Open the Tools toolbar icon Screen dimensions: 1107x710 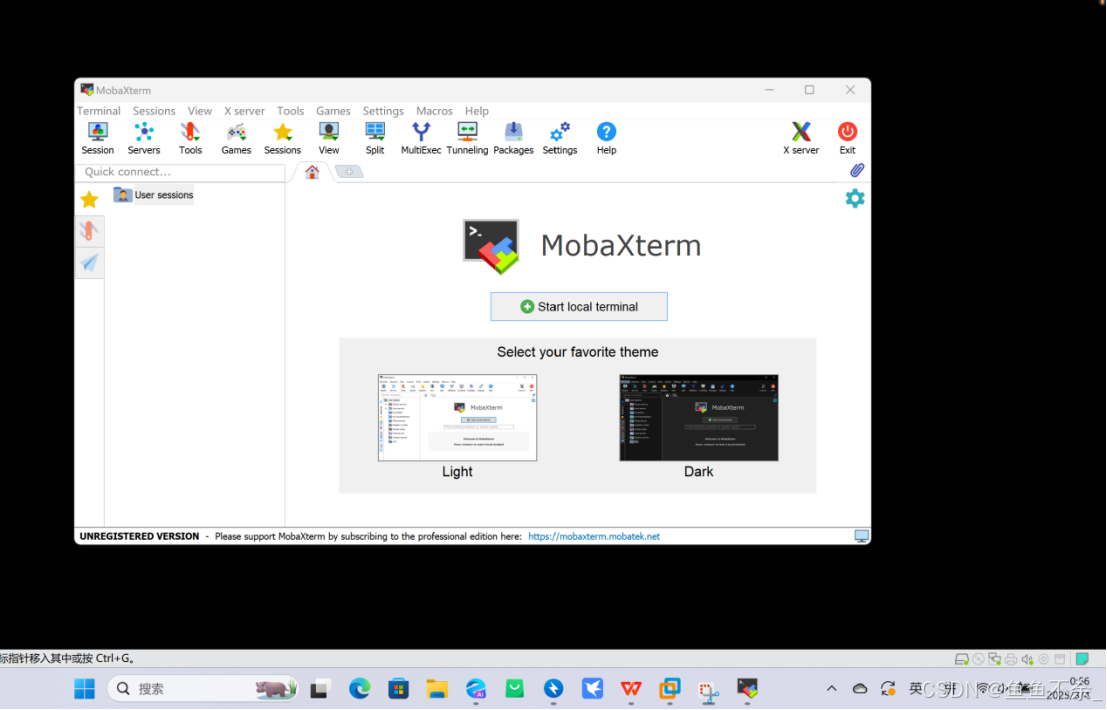click(190, 138)
